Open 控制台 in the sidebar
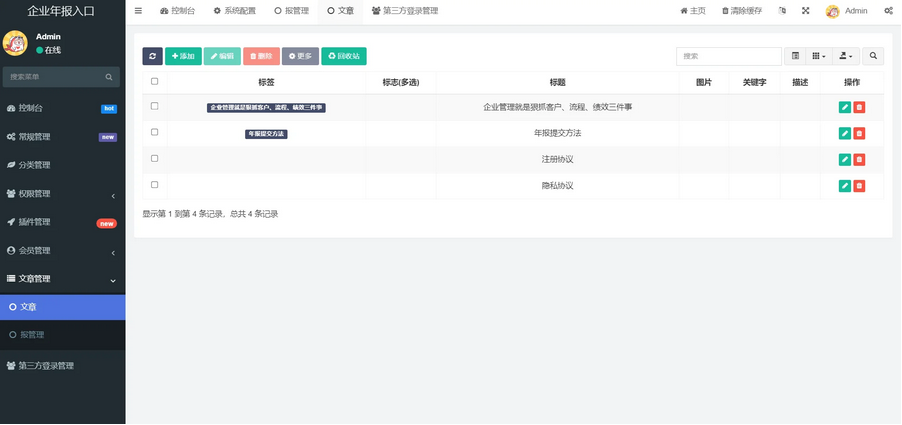Image resolution: width=902 pixels, height=425 pixels. click(62, 108)
